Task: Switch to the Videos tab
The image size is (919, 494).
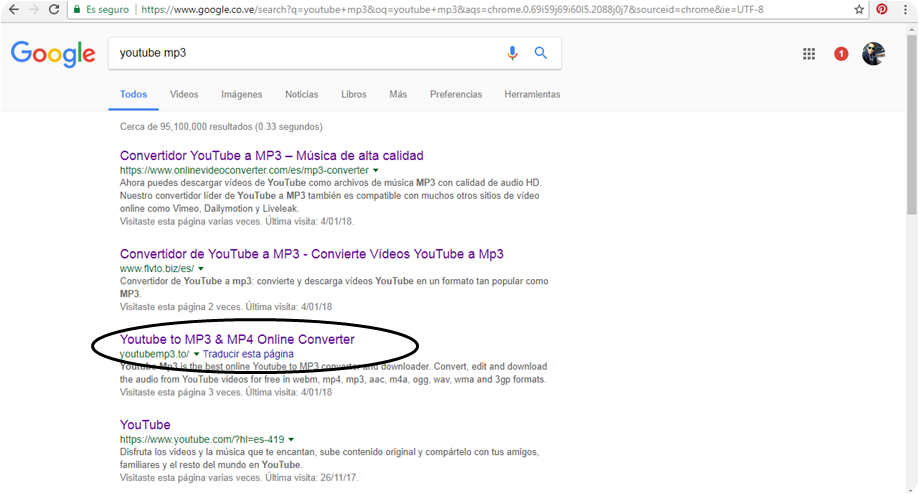Action: pyautogui.click(x=184, y=94)
